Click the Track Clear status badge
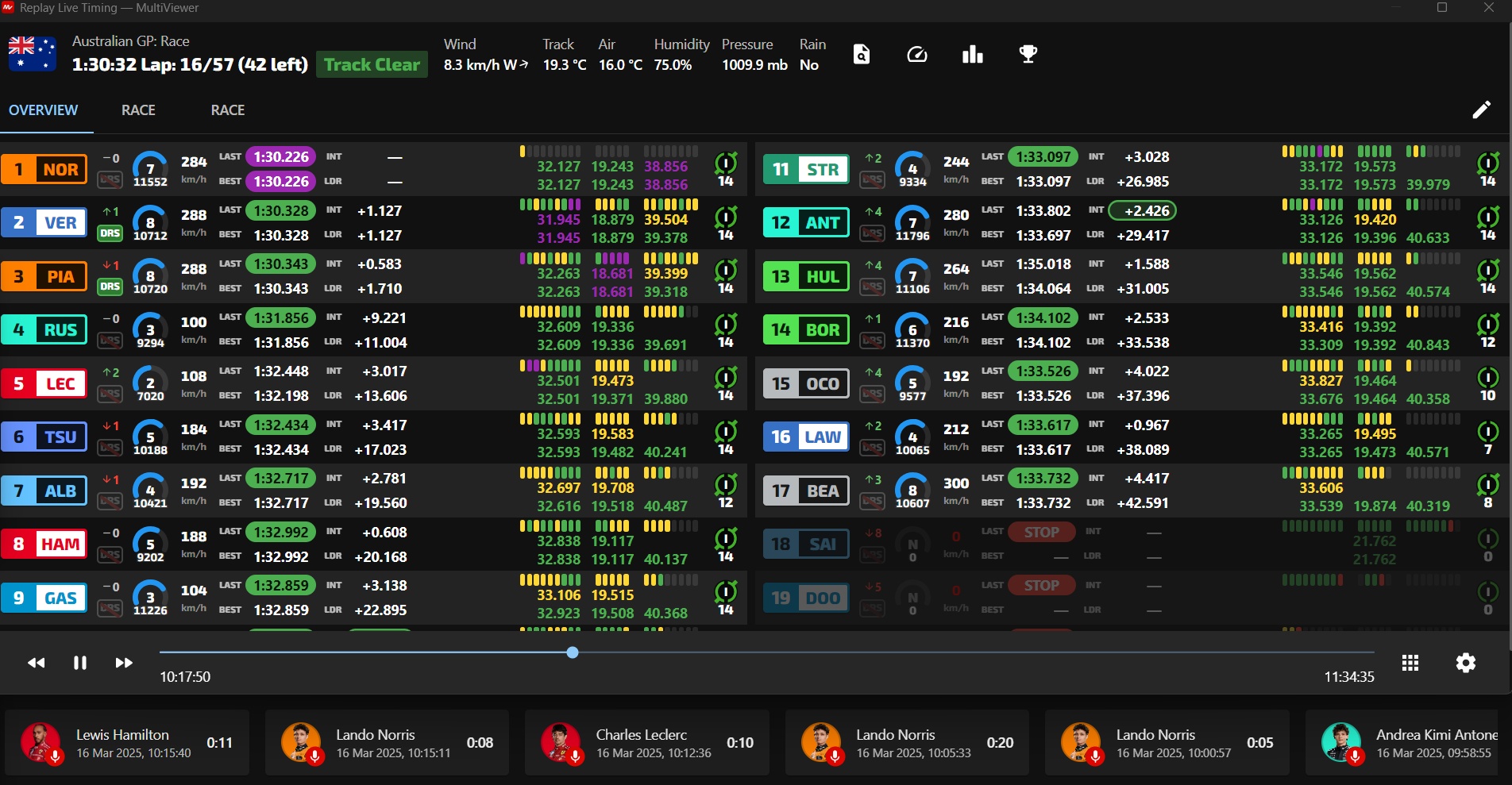The image size is (1512, 785). 372,65
